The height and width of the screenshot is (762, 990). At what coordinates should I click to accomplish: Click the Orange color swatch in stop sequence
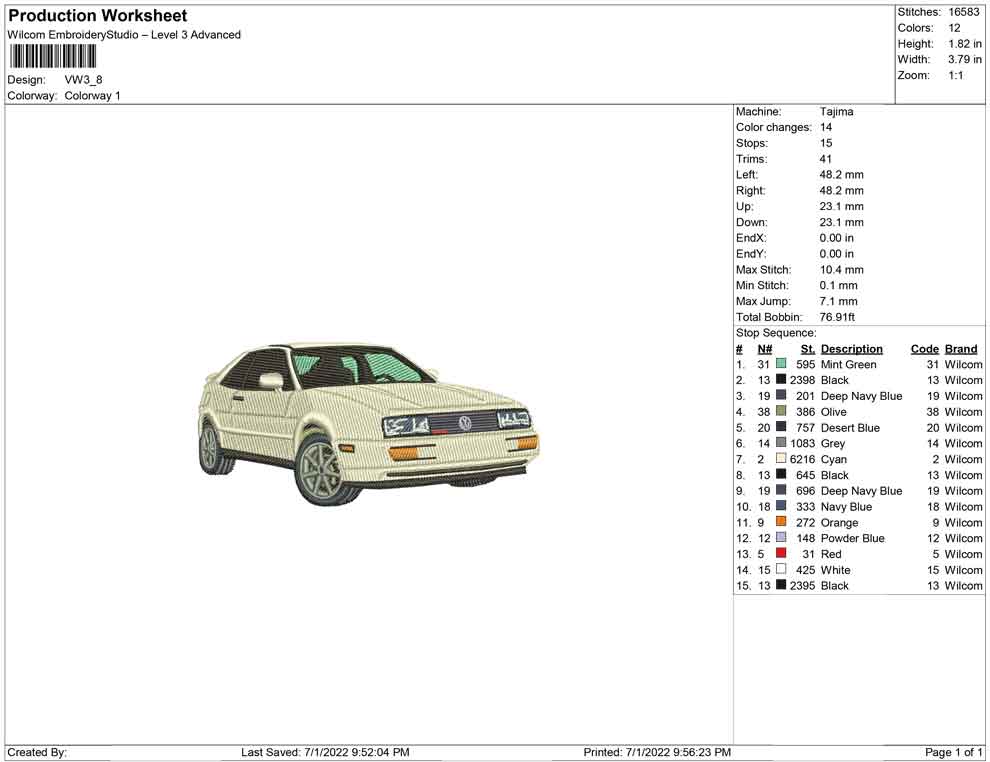[x=781, y=523]
